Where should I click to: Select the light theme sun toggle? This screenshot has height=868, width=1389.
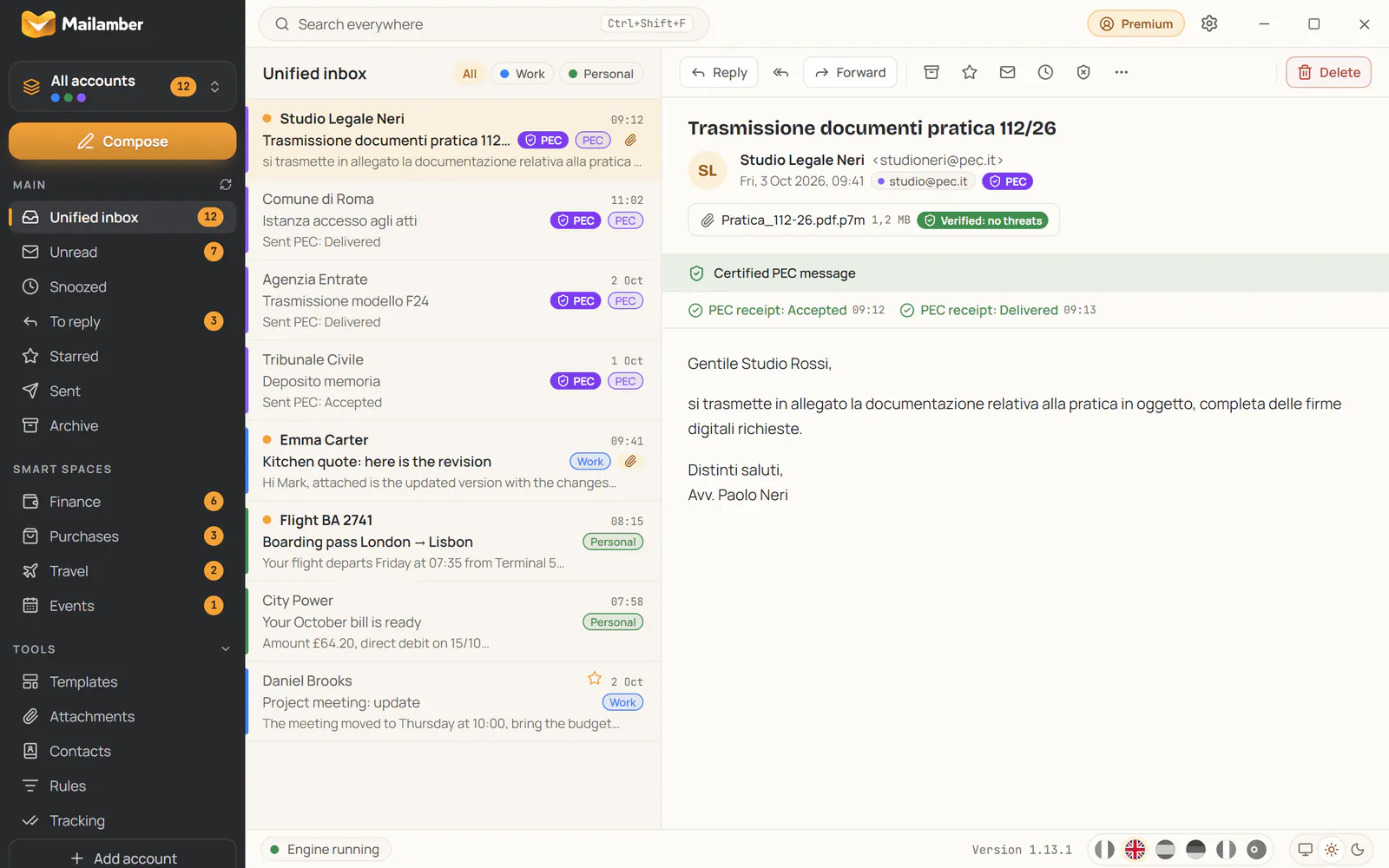coord(1331,850)
